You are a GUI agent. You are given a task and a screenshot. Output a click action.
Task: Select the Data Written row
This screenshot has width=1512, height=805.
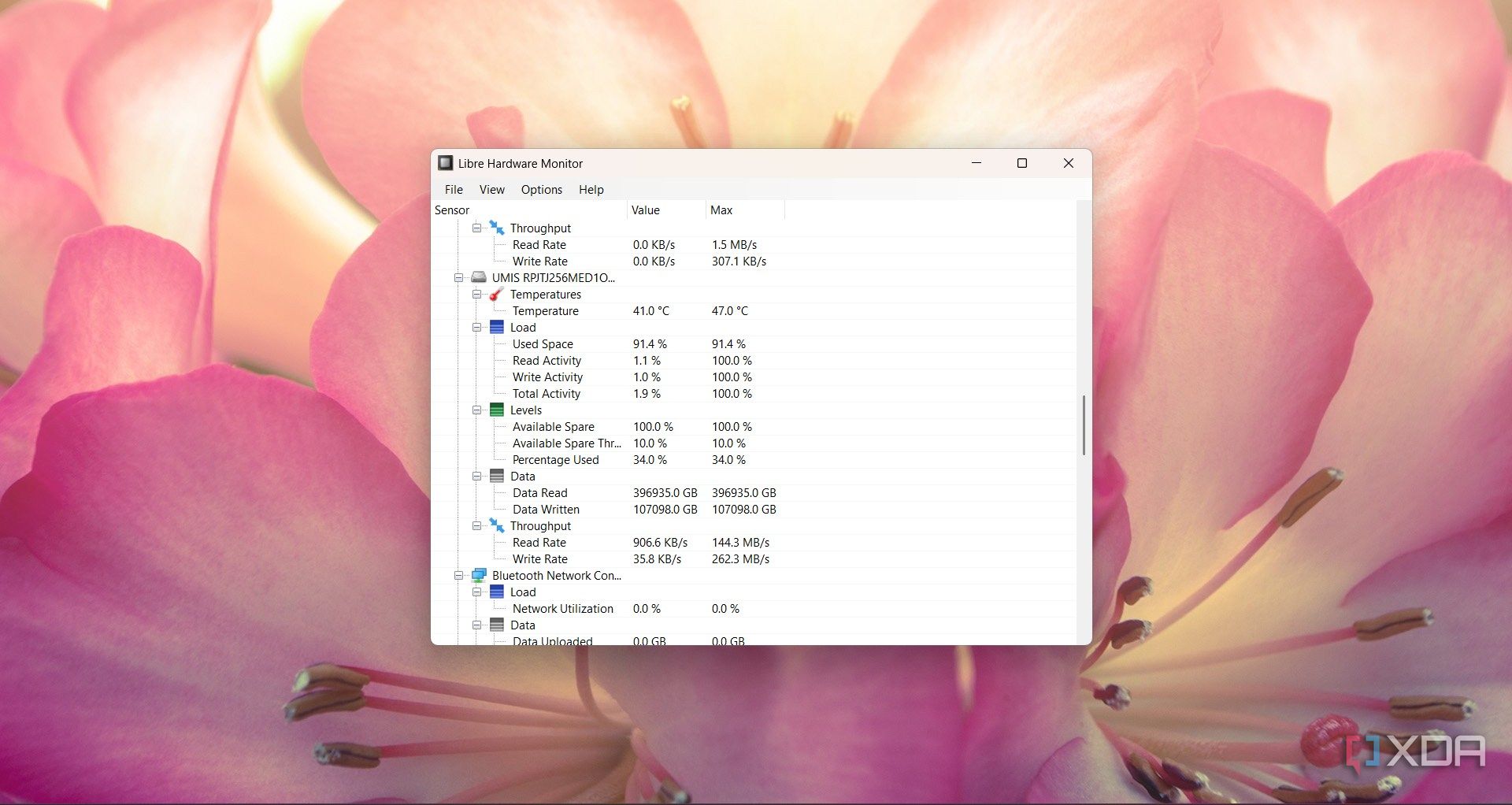pos(754,510)
